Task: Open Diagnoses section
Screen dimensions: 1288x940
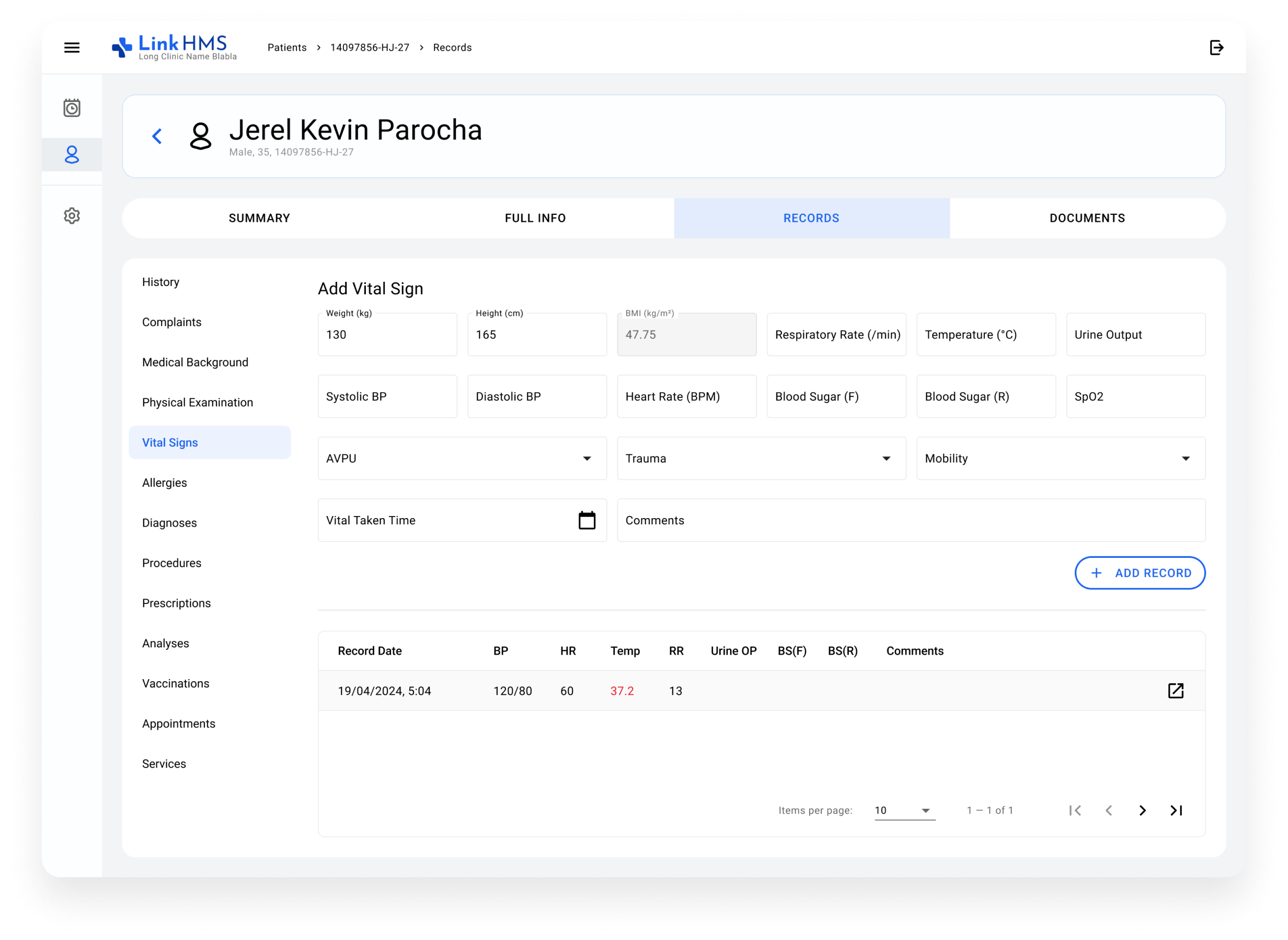Action: pos(210,523)
